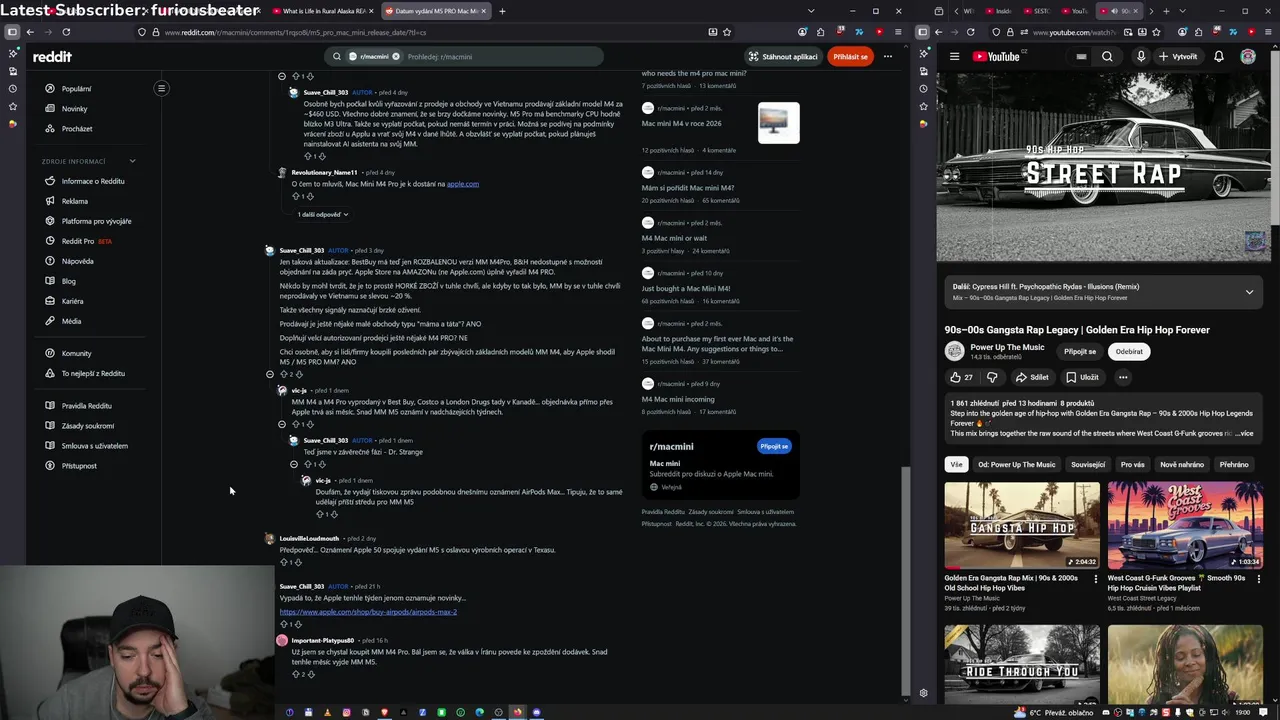The height and width of the screenshot is (720, 1280).
Task: Go back in the Reddit browser window
Action: pos(30,32)
